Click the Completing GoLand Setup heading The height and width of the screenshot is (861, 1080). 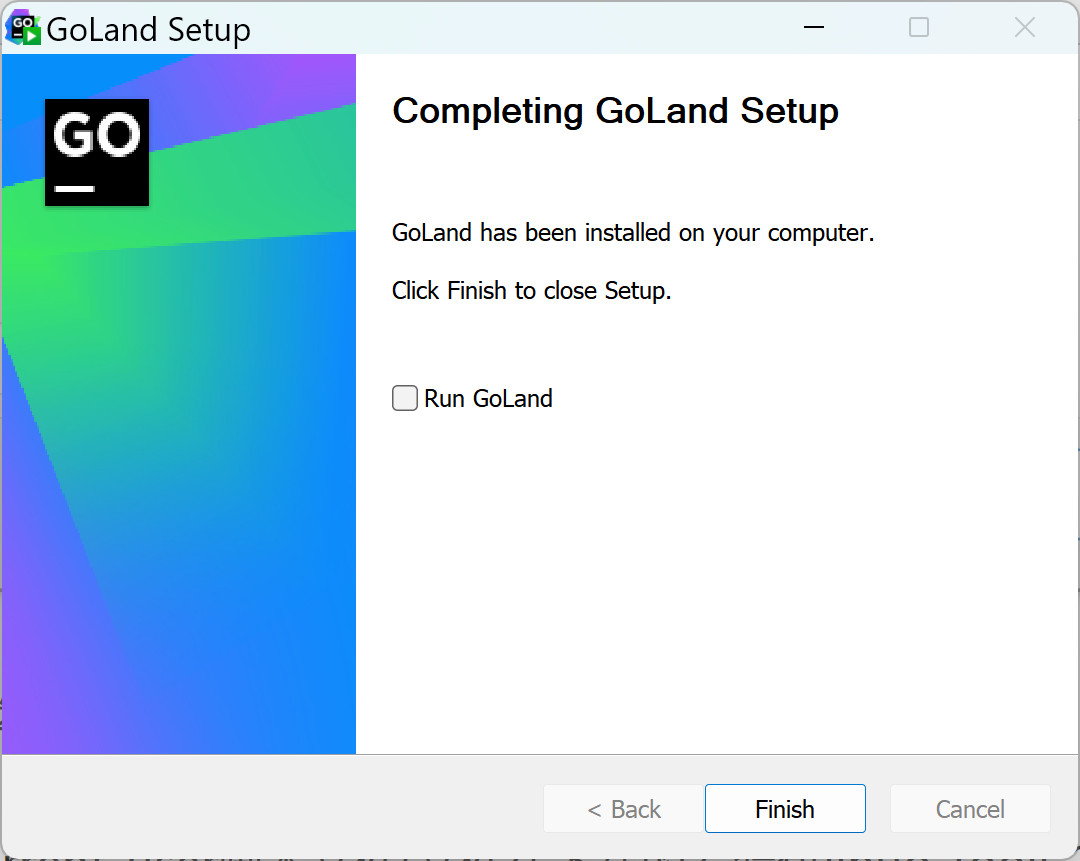(615, 111)
